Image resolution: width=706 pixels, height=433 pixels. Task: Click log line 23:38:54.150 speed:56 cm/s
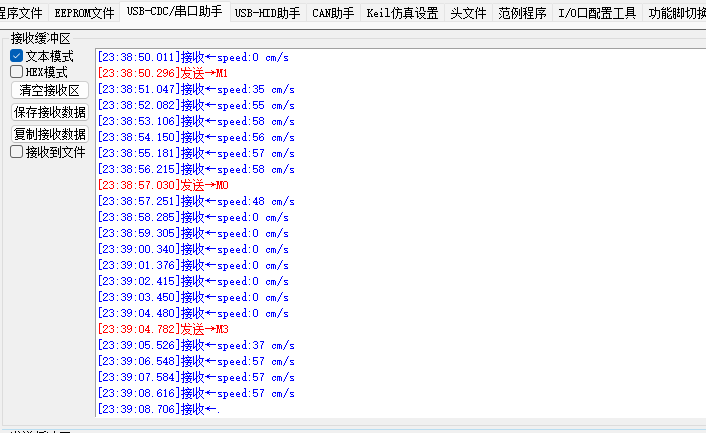pyautogui.click(x=196, y=137)
